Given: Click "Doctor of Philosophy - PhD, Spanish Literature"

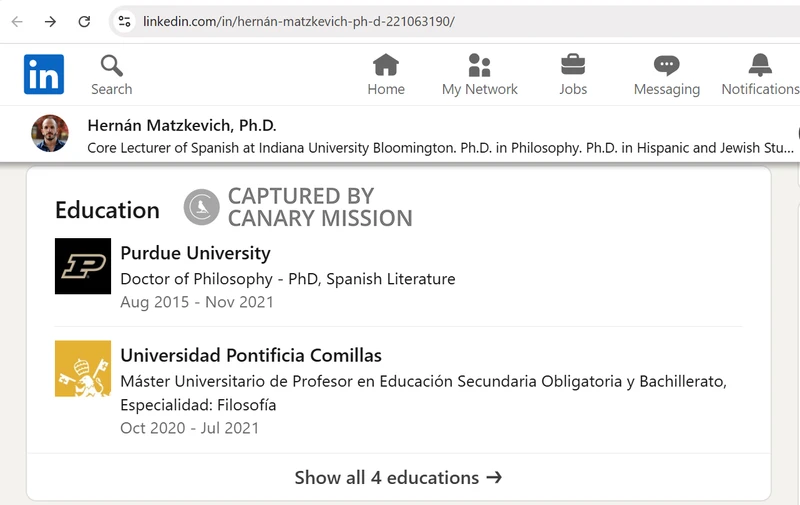Looking at the screenshot, I should pyautogui.click(x=288, y=279).
